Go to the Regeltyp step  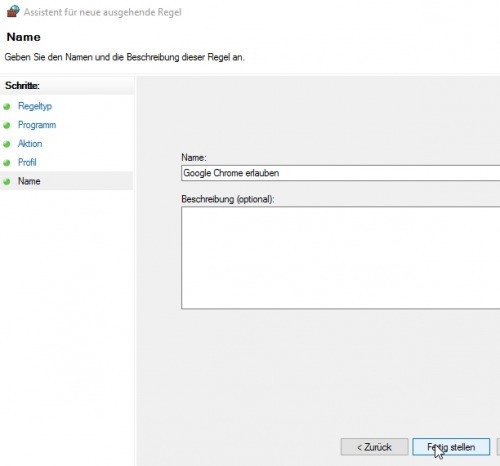click(35, 106)
